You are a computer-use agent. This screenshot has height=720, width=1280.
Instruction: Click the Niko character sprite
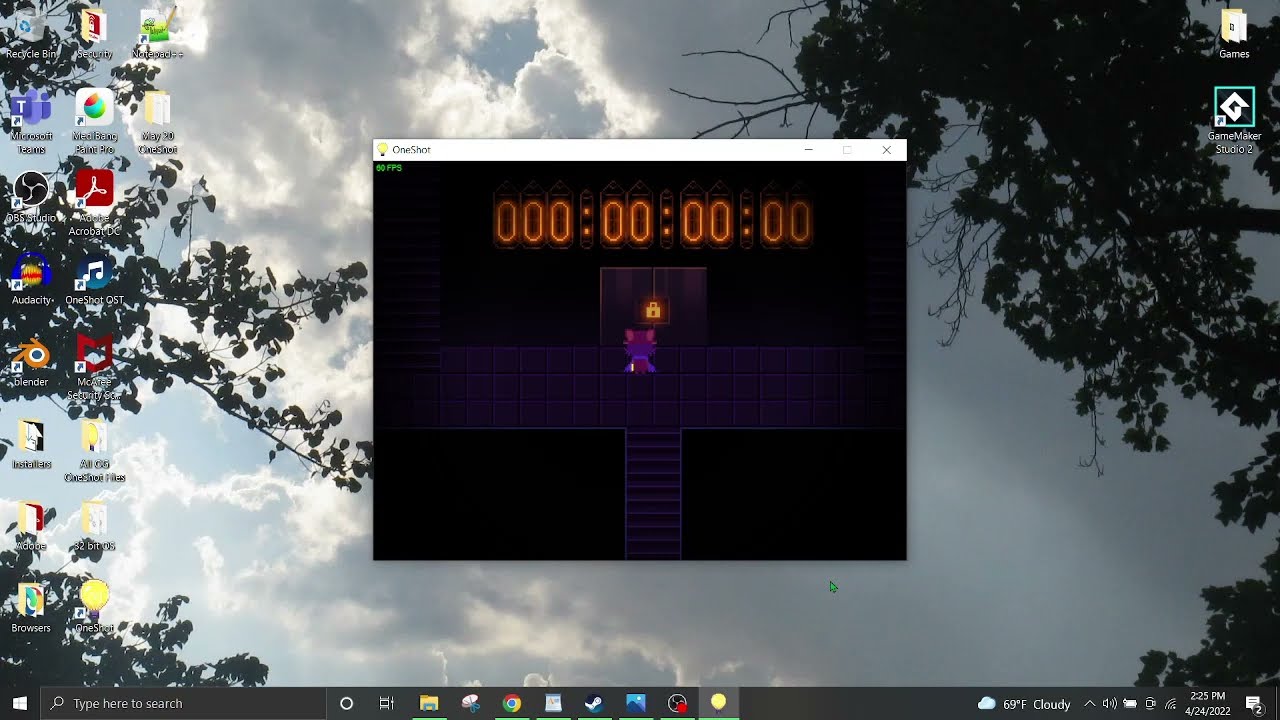click(639, 351)
